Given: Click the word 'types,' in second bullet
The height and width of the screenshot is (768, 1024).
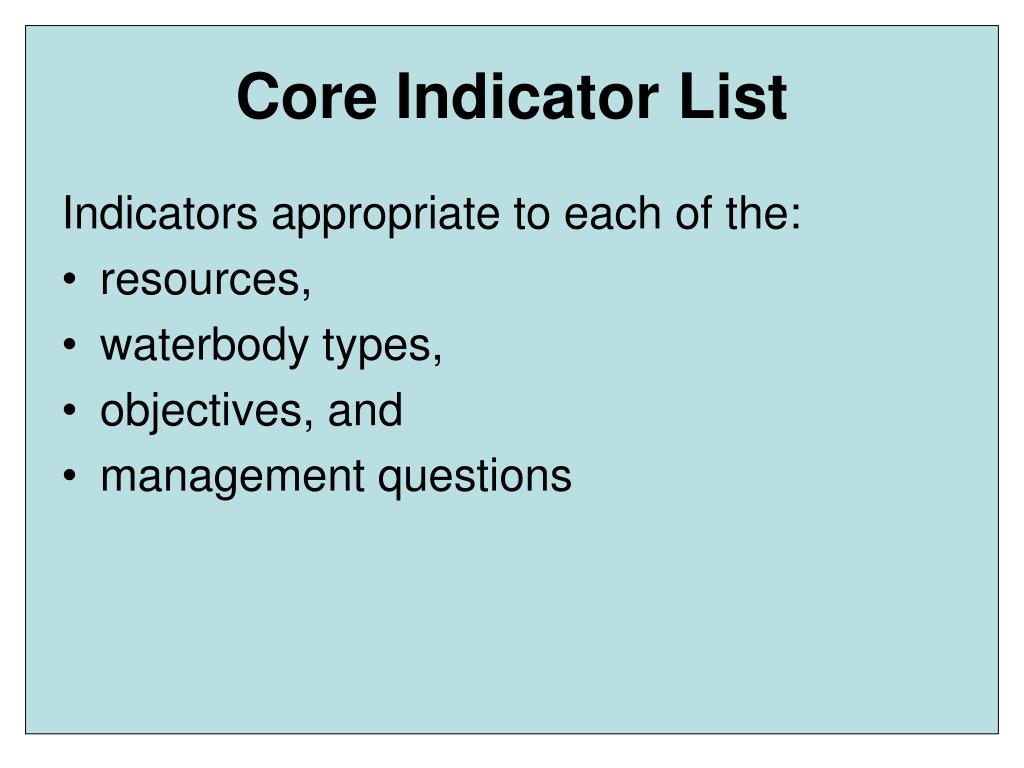Looking at the screenshot, I should [x=383, y=347].
